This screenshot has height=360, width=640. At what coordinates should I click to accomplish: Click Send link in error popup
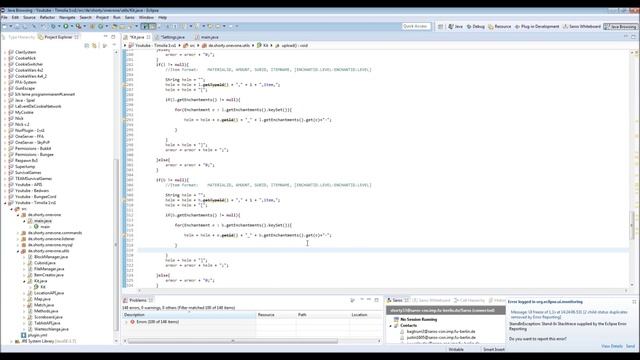(x=630, y=346)
